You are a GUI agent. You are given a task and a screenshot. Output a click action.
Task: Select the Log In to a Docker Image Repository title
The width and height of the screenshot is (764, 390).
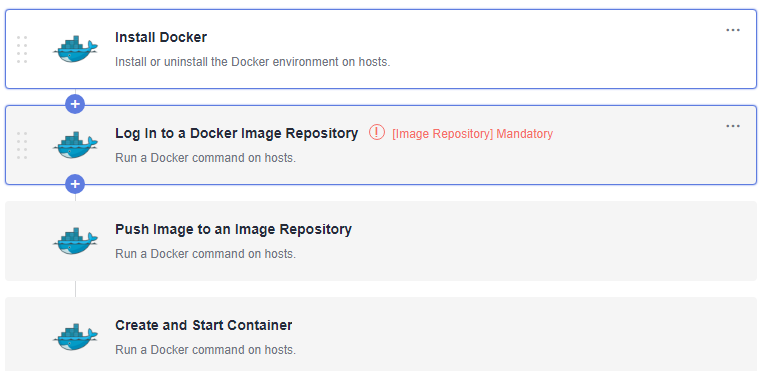pos(236,133)
